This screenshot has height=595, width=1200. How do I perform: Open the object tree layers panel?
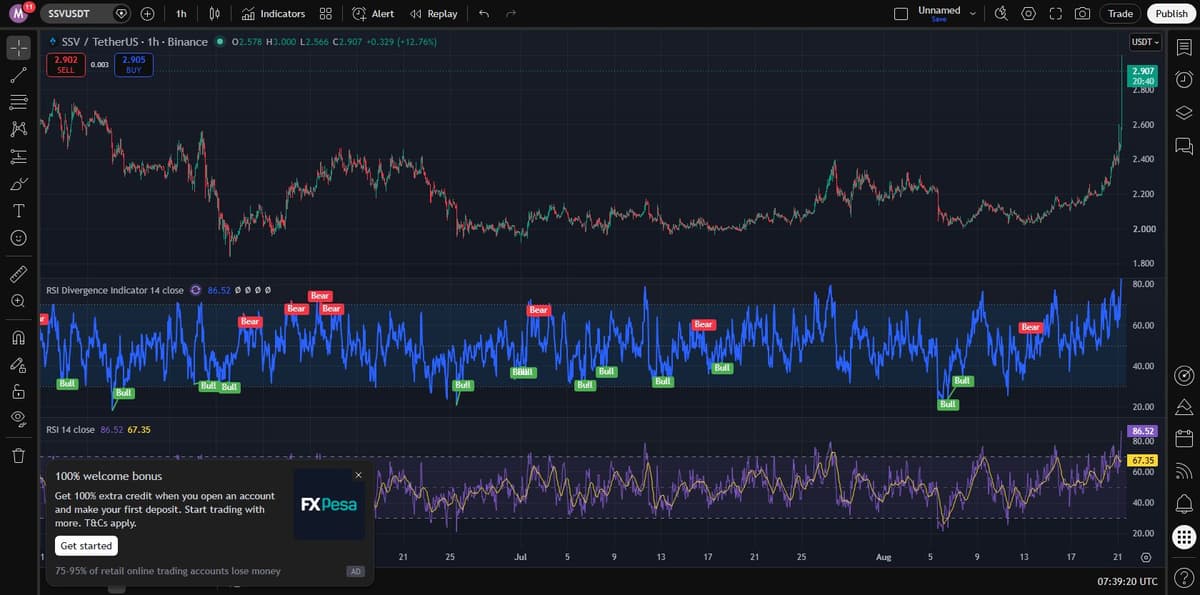(1184, 112)
